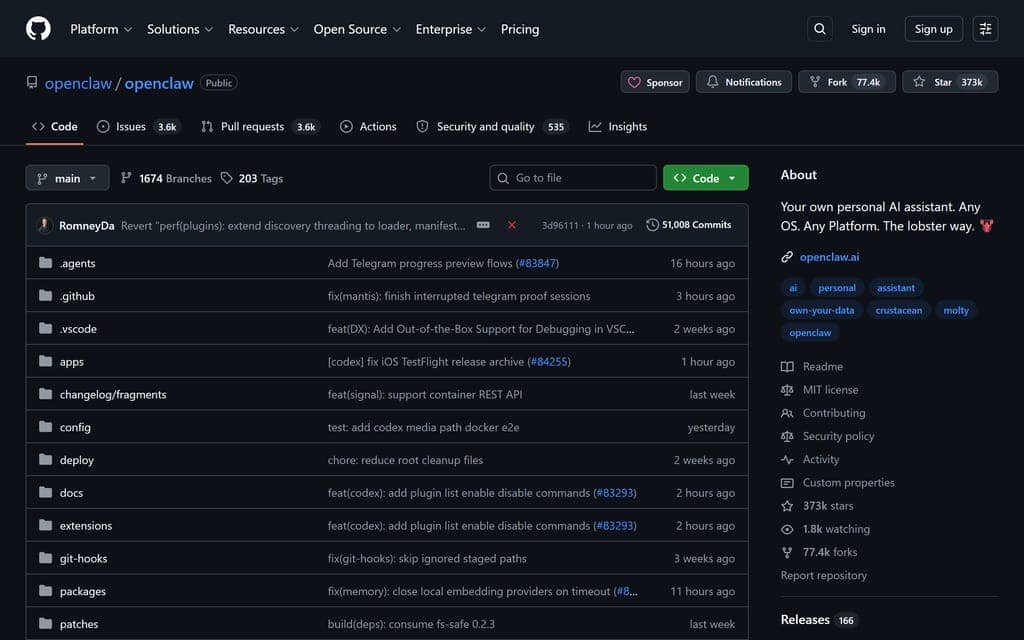The image size is (1024, 640).
Task: Open pull request #83847 link
Action: pyautogui.click(x=537, y=263)
